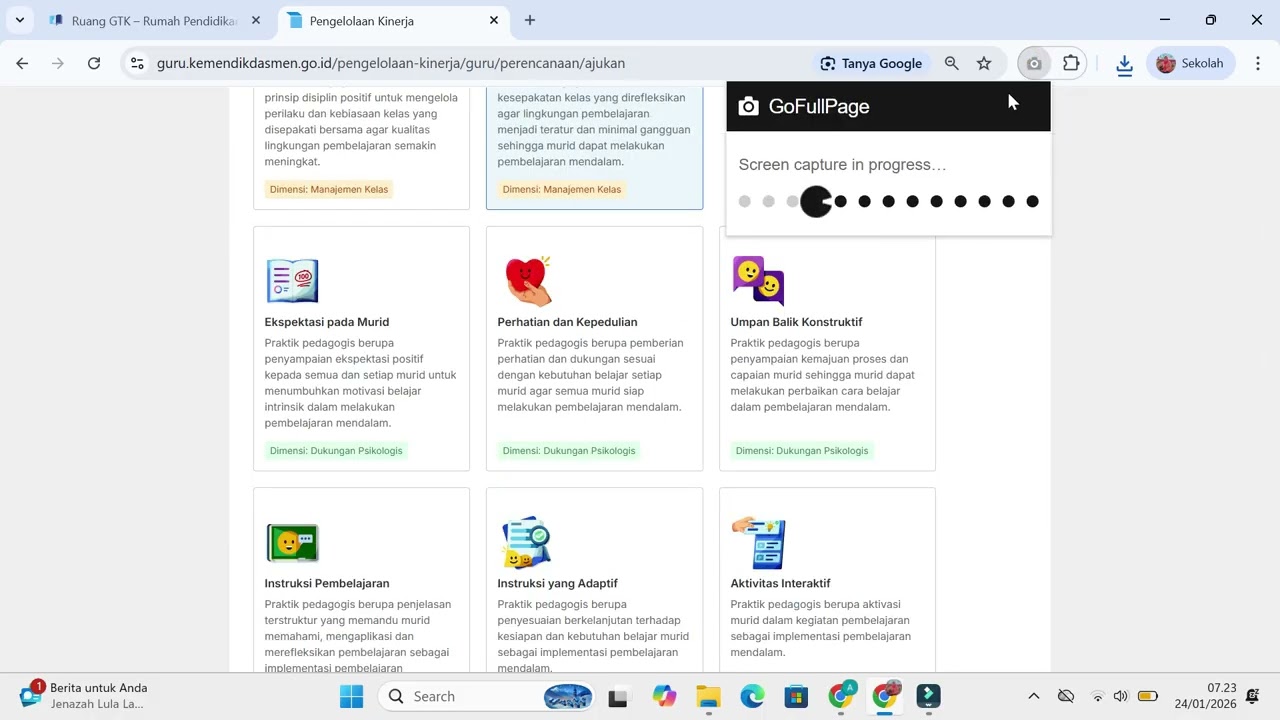The image size is (1280, 720).
Task: Click the GoFullPage title in the popup
Action: (819, 106)
